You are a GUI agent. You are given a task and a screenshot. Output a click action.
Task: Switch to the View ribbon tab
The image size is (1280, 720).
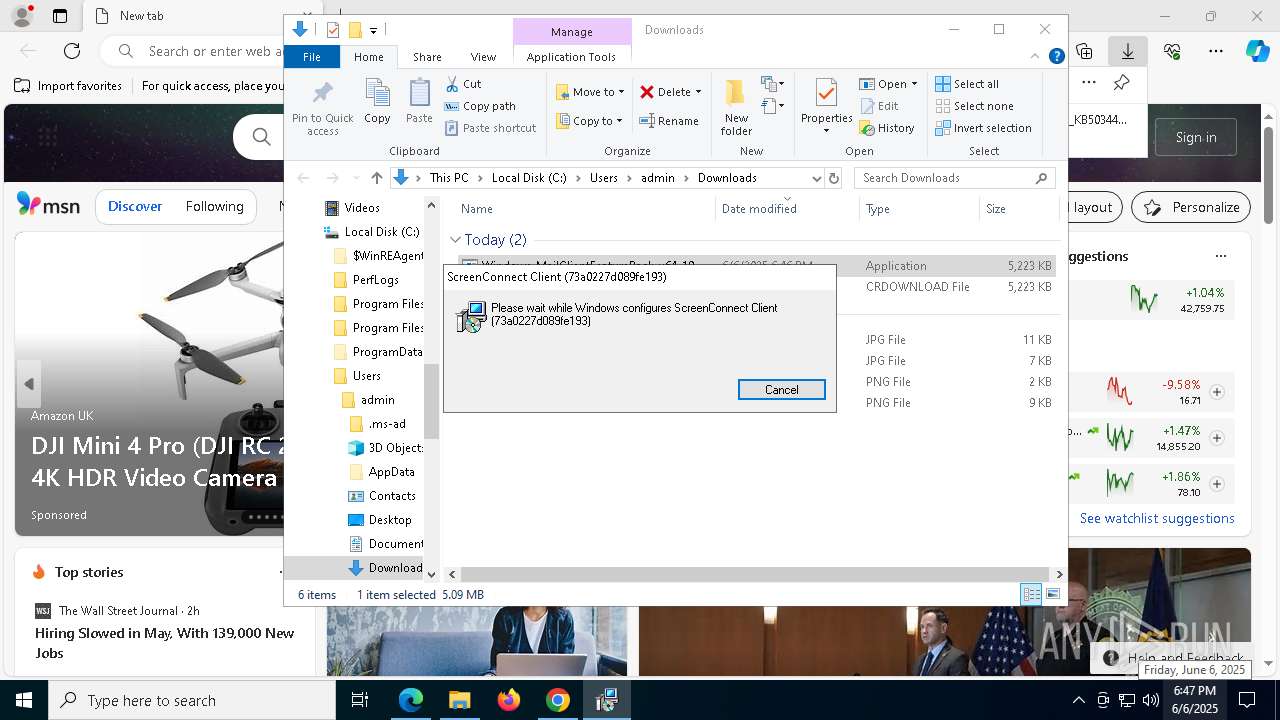pyautogui.click(x=483, y=57)
